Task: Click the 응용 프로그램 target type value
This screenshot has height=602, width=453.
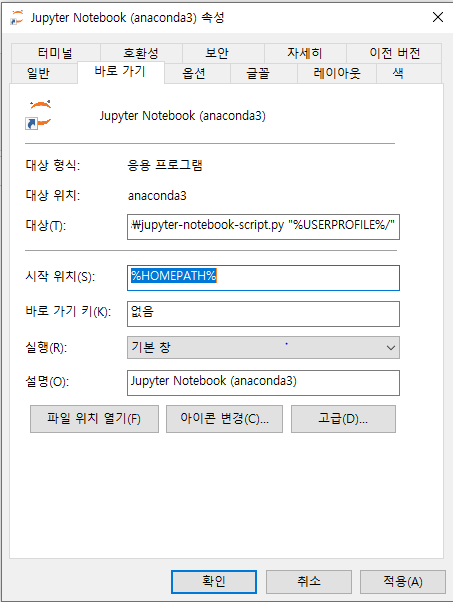Action: (165, 165)
